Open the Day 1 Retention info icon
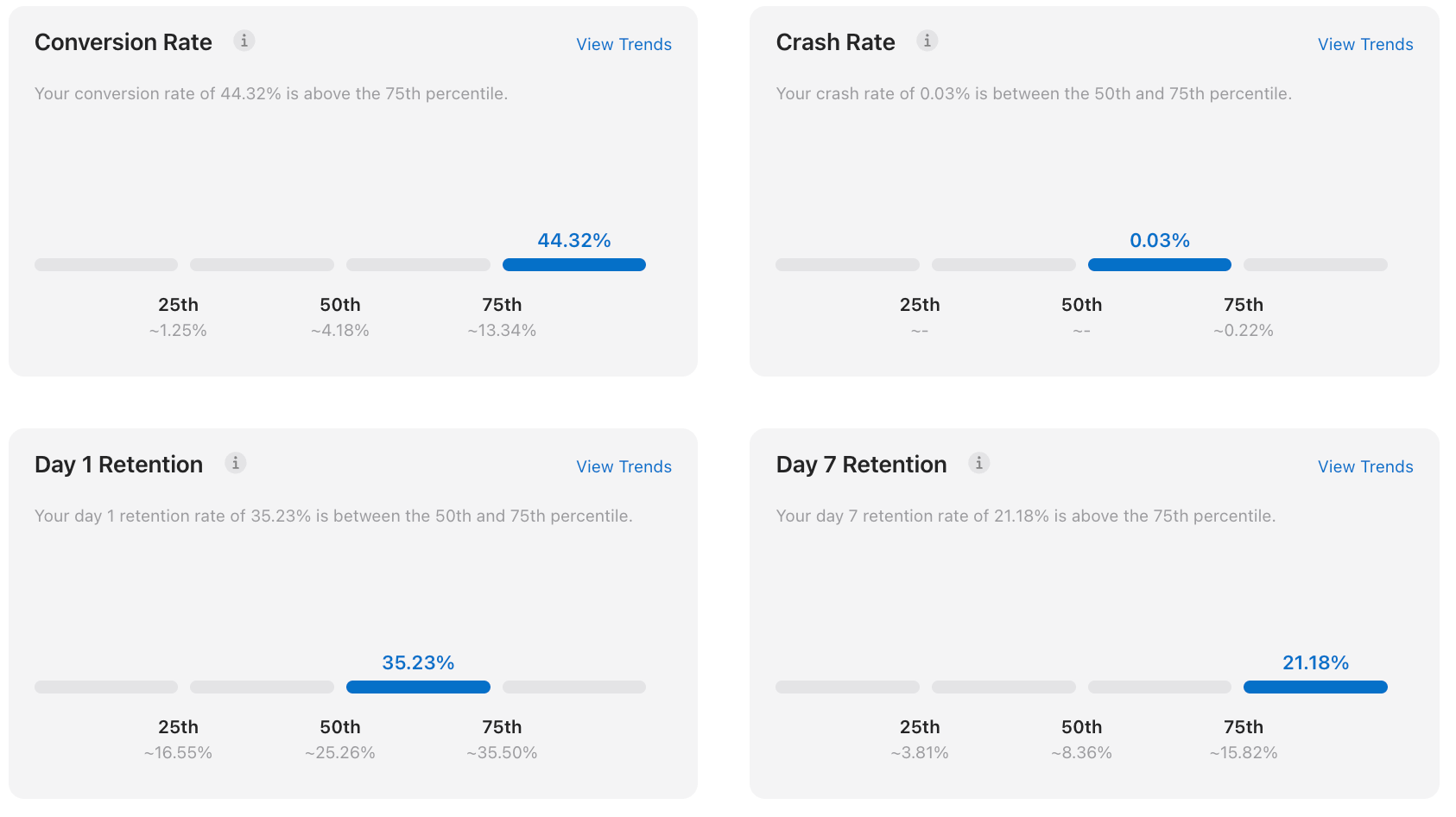Image resolution: width=1456 pixels, height=817 pixels. pos(235,463)
